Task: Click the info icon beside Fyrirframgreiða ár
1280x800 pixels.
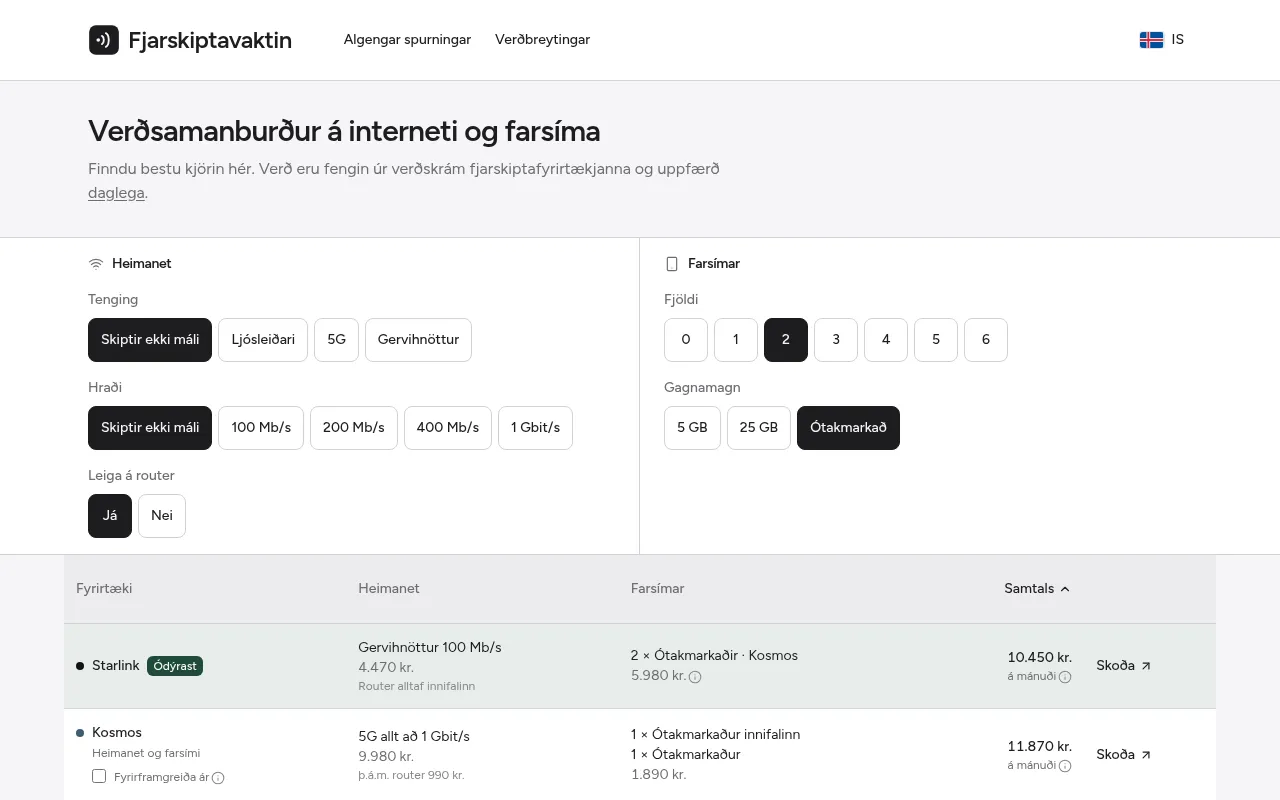Action: coord(218,778)
